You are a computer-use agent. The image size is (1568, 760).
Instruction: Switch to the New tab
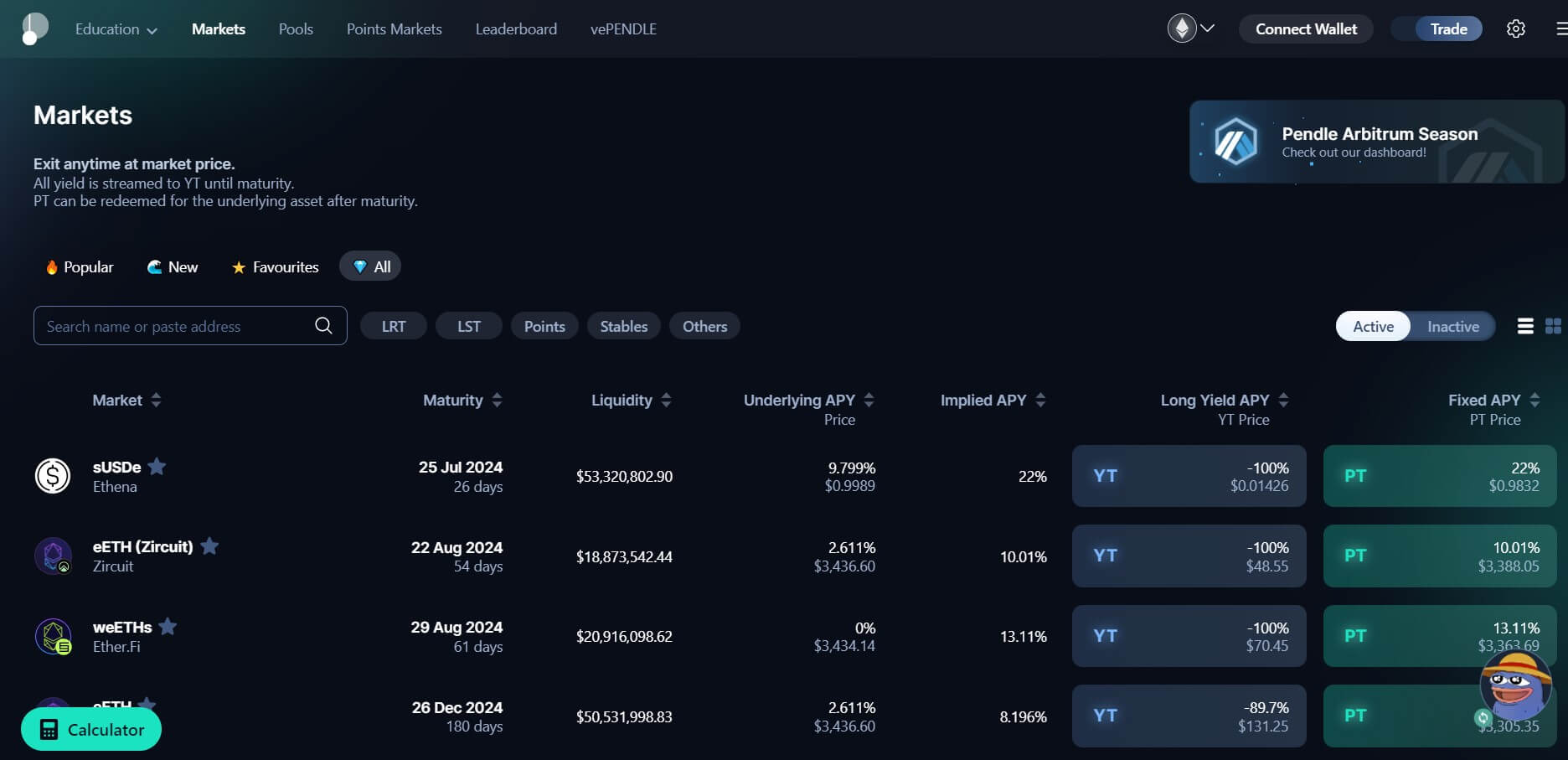(x=173, y=266)
